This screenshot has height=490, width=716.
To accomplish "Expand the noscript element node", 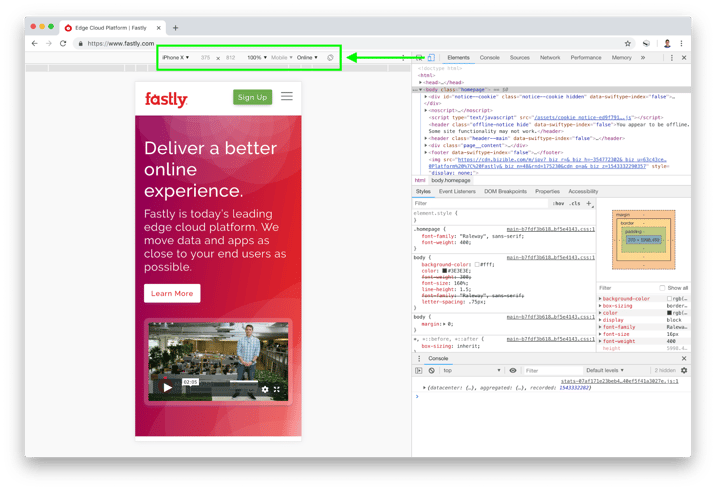I will 426,111.
